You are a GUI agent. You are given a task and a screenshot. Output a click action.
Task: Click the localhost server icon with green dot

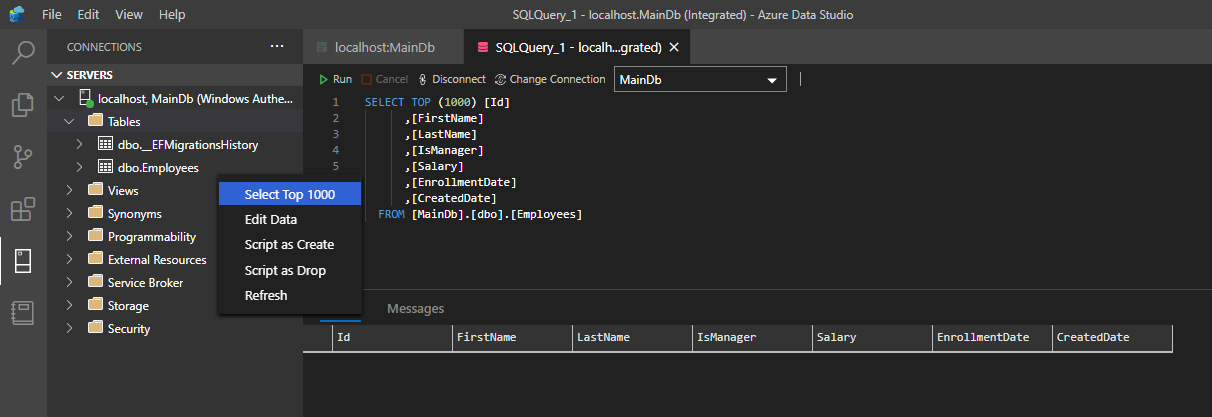86,98
